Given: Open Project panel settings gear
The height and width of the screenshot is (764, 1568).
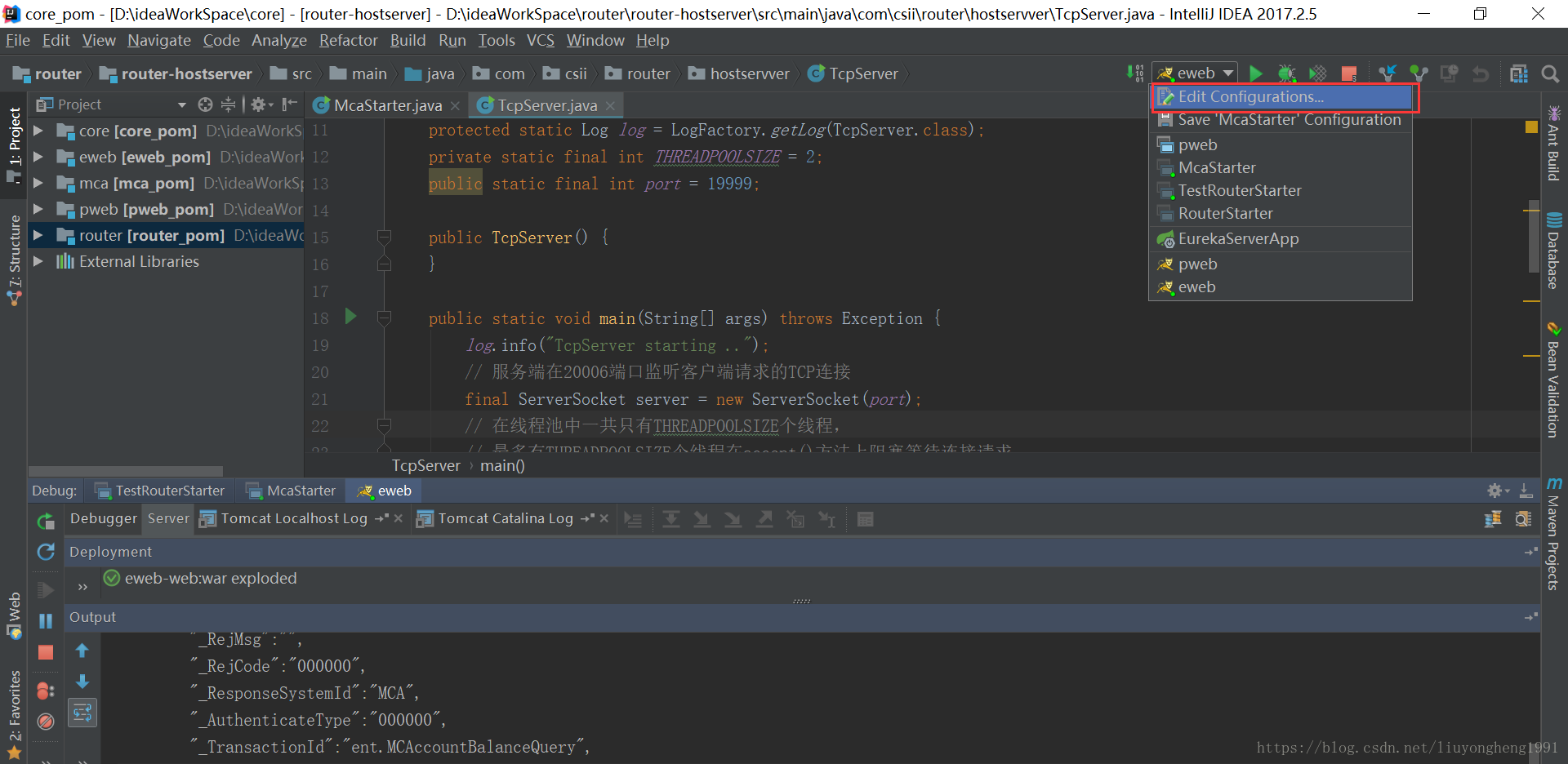Looking at the screenshot, I should (x=261, y=104).
